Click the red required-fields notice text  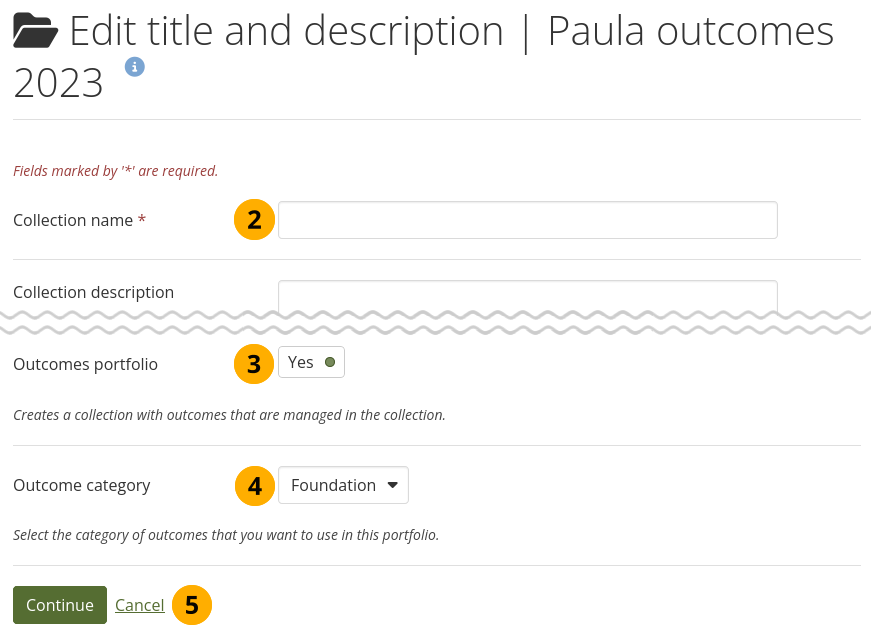point(115,171)
